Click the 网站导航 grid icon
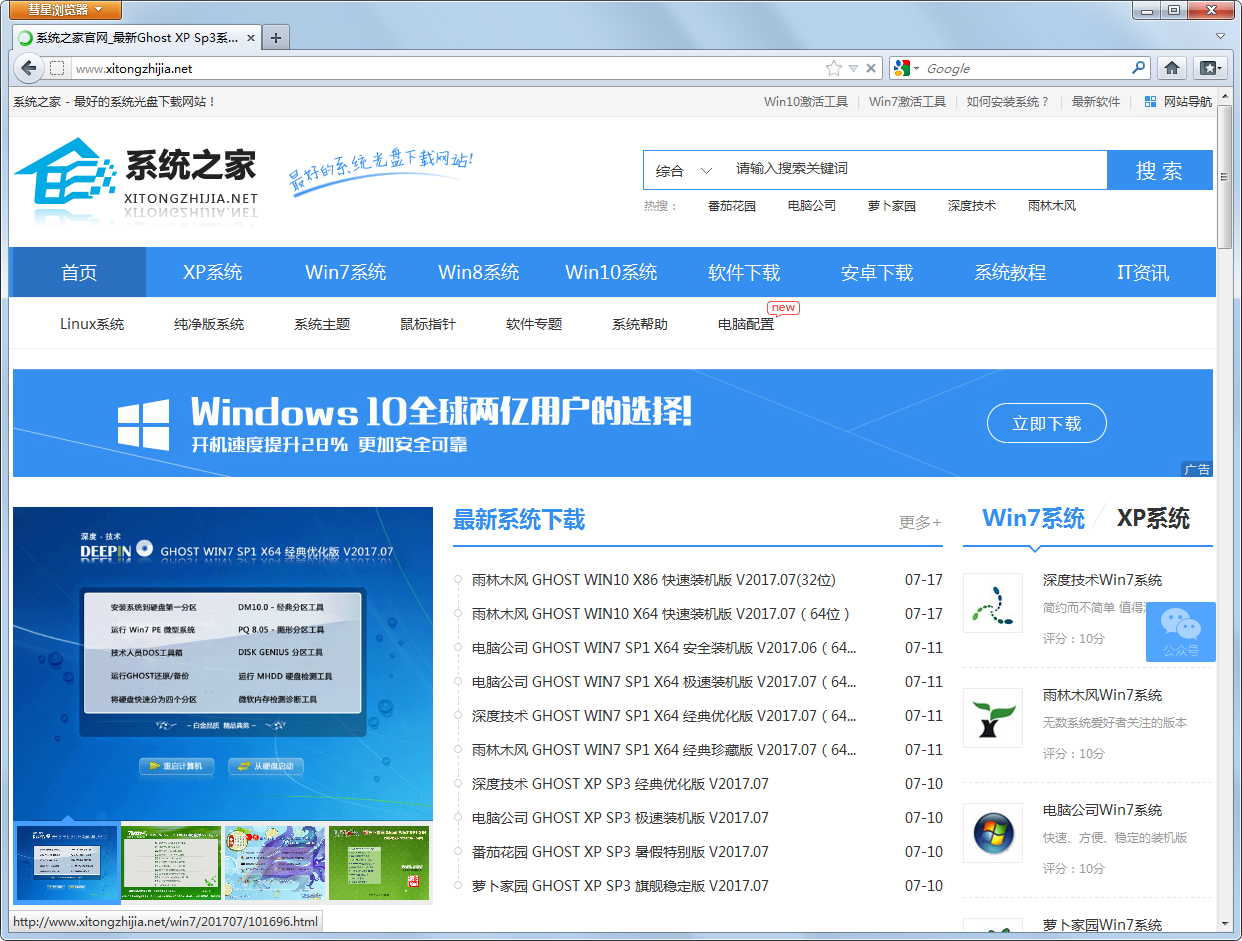The image size is (1242, 941). 1148,101
